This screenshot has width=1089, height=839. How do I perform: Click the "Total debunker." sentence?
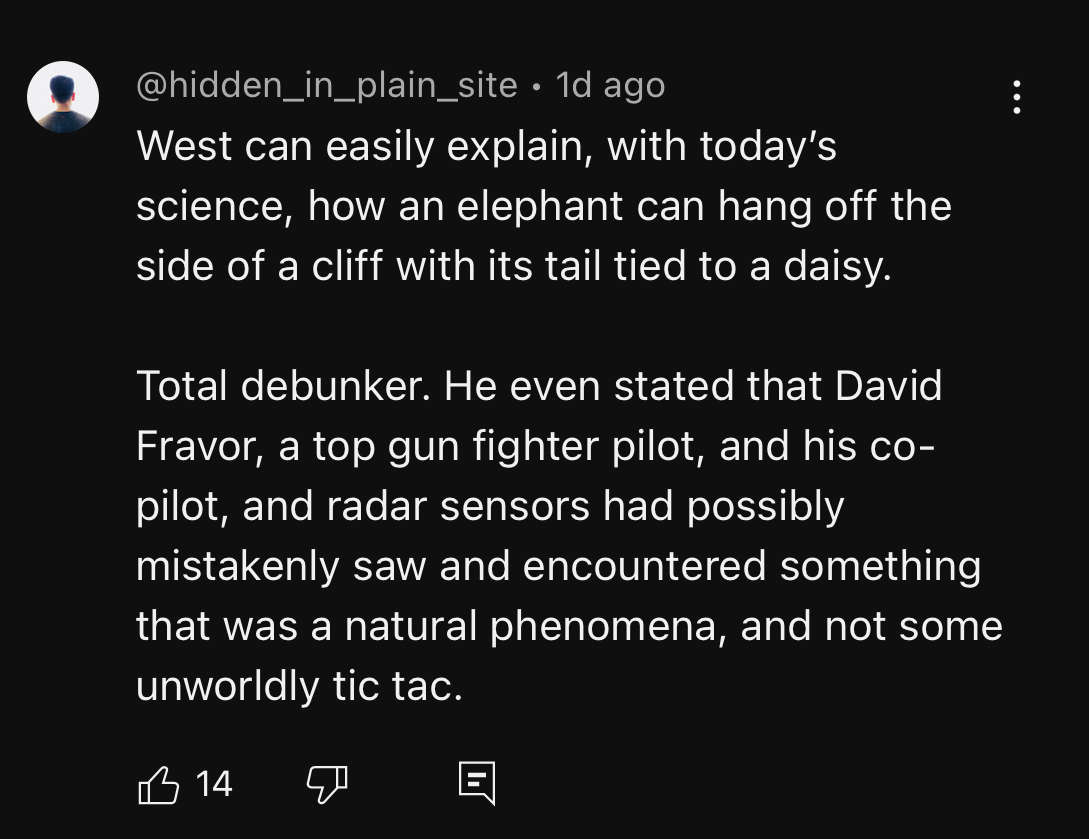click(285, 386)
